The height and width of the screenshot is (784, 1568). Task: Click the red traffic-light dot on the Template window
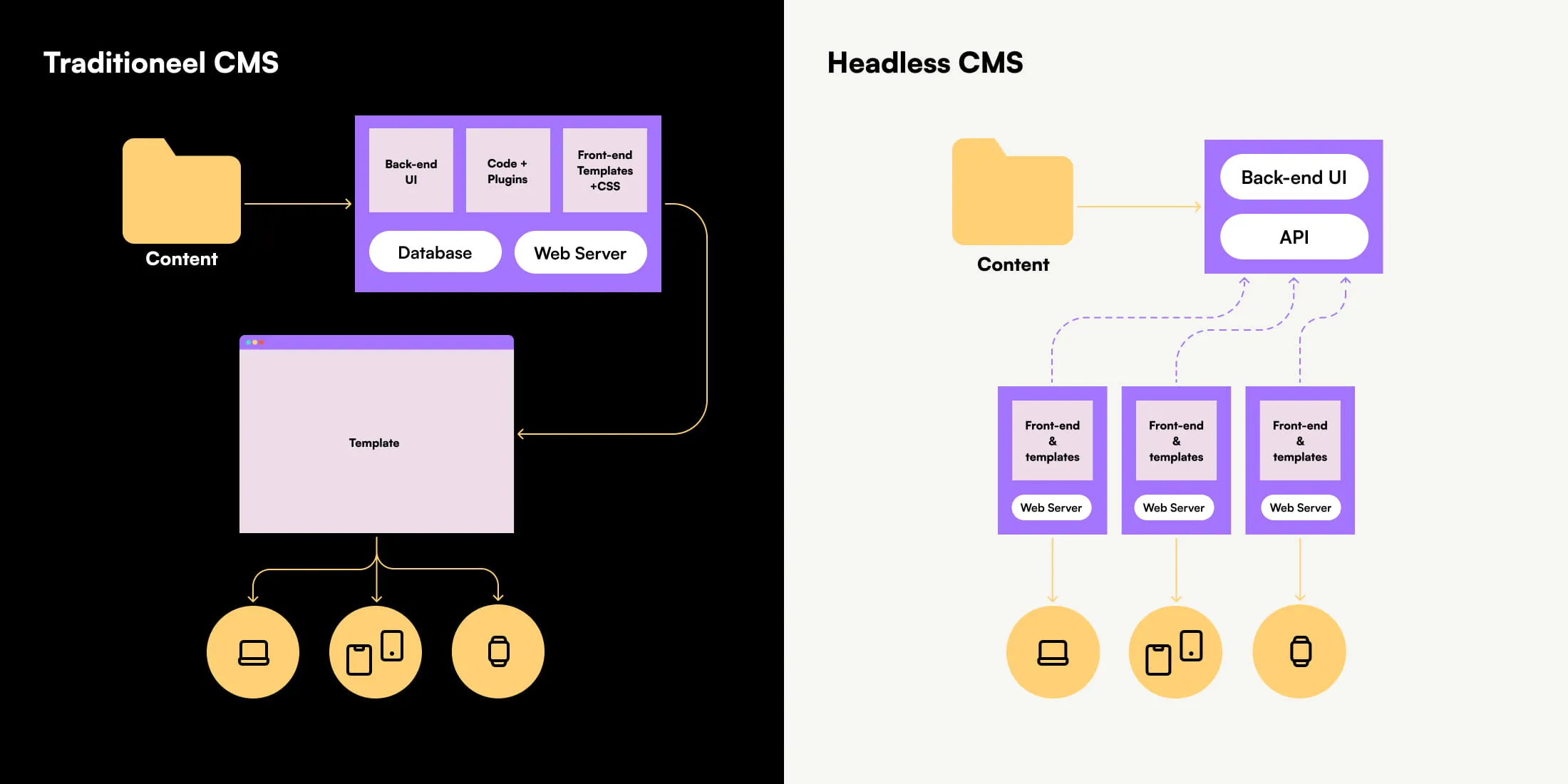click(262, 342)
